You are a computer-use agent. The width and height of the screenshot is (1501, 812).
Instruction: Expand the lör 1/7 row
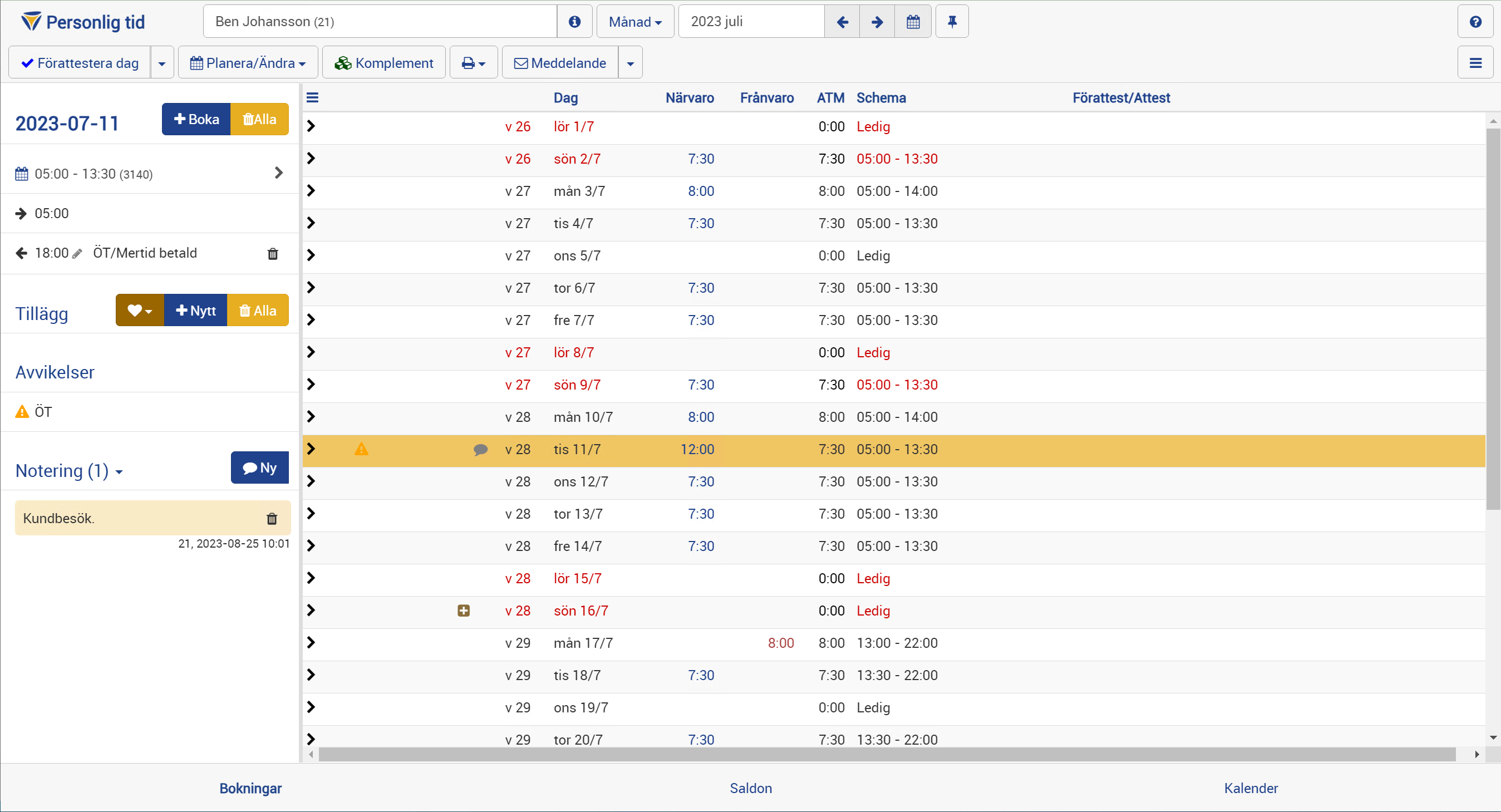tap(311, 126)
